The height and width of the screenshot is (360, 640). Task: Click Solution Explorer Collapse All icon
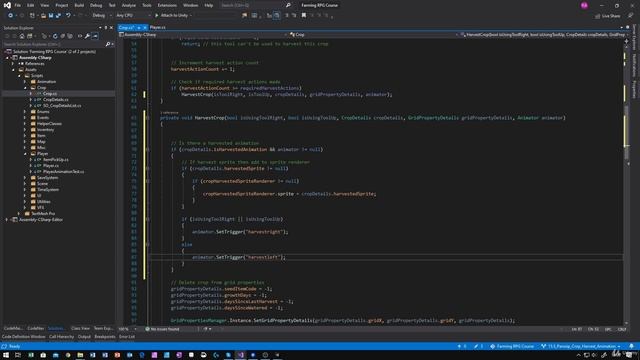62,36
